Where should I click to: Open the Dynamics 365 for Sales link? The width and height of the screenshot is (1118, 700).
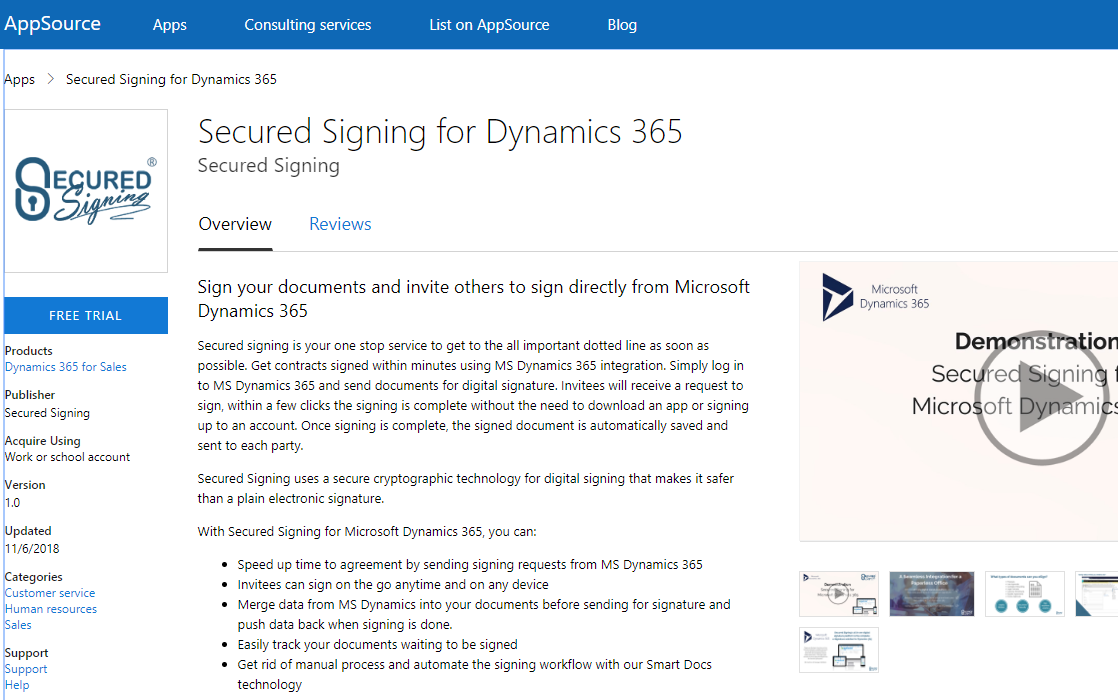pos(66,367)
